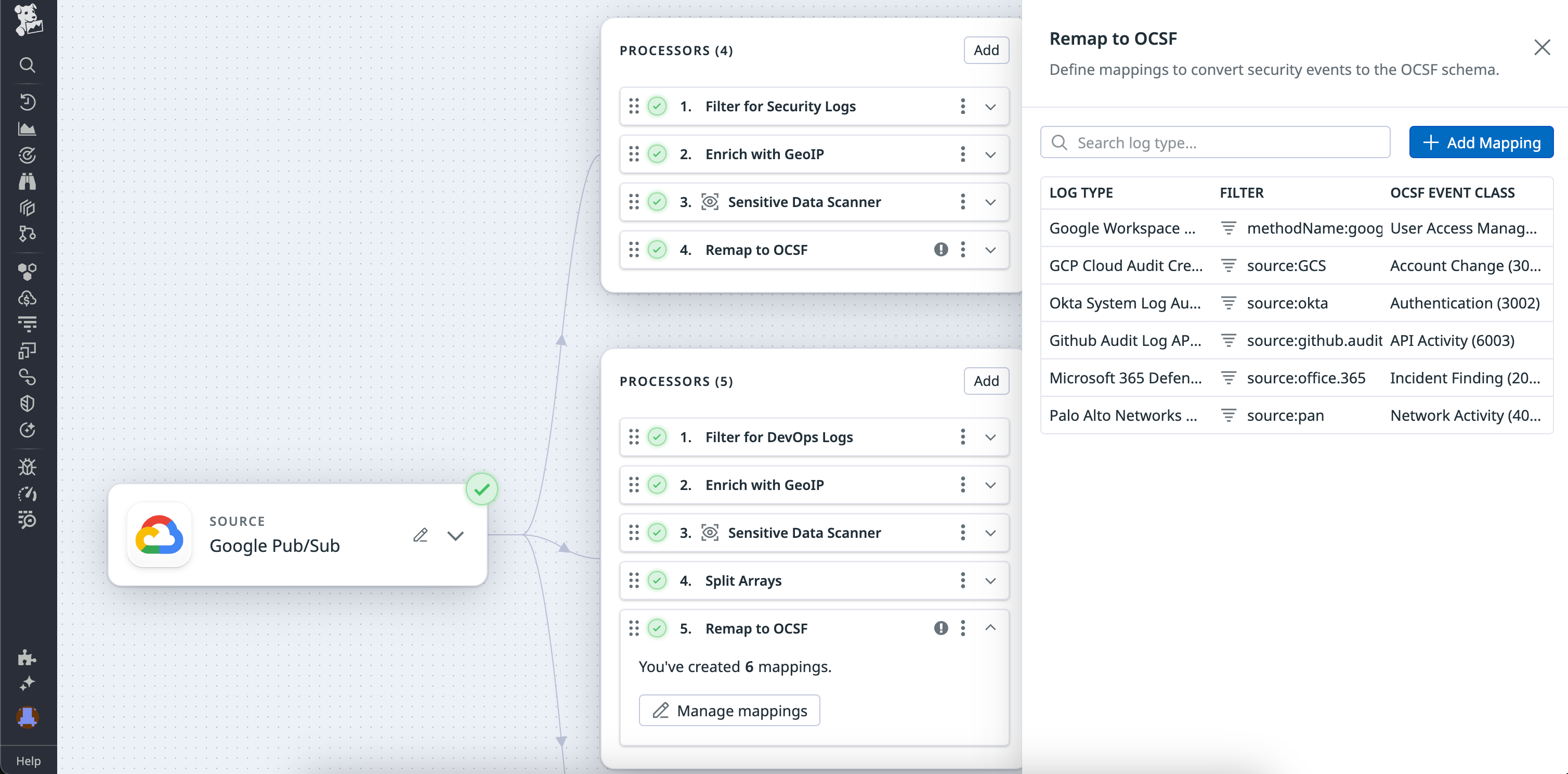Screen dimensions: 1568x774
Task: Toggle the status check on Enrich with GeoIP step 2
Action: point(657,154)
